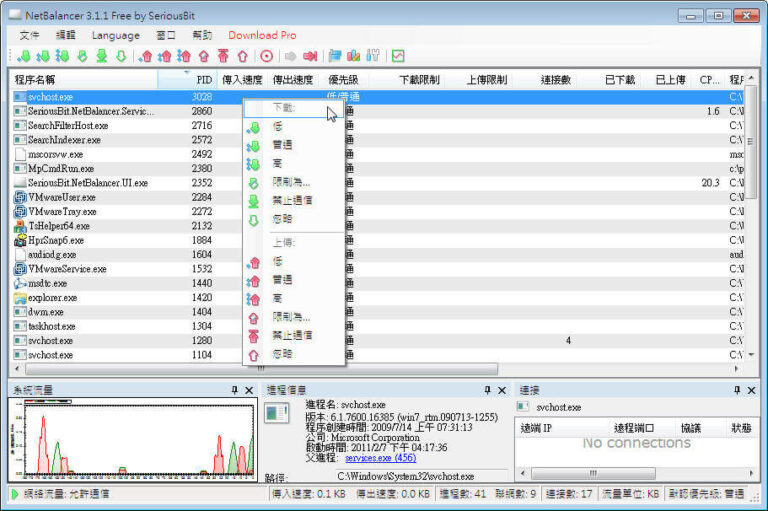768x511 pixels.
Task: Choose download 禁止通信 in the context menu
Action: click(x=294, y=200)
